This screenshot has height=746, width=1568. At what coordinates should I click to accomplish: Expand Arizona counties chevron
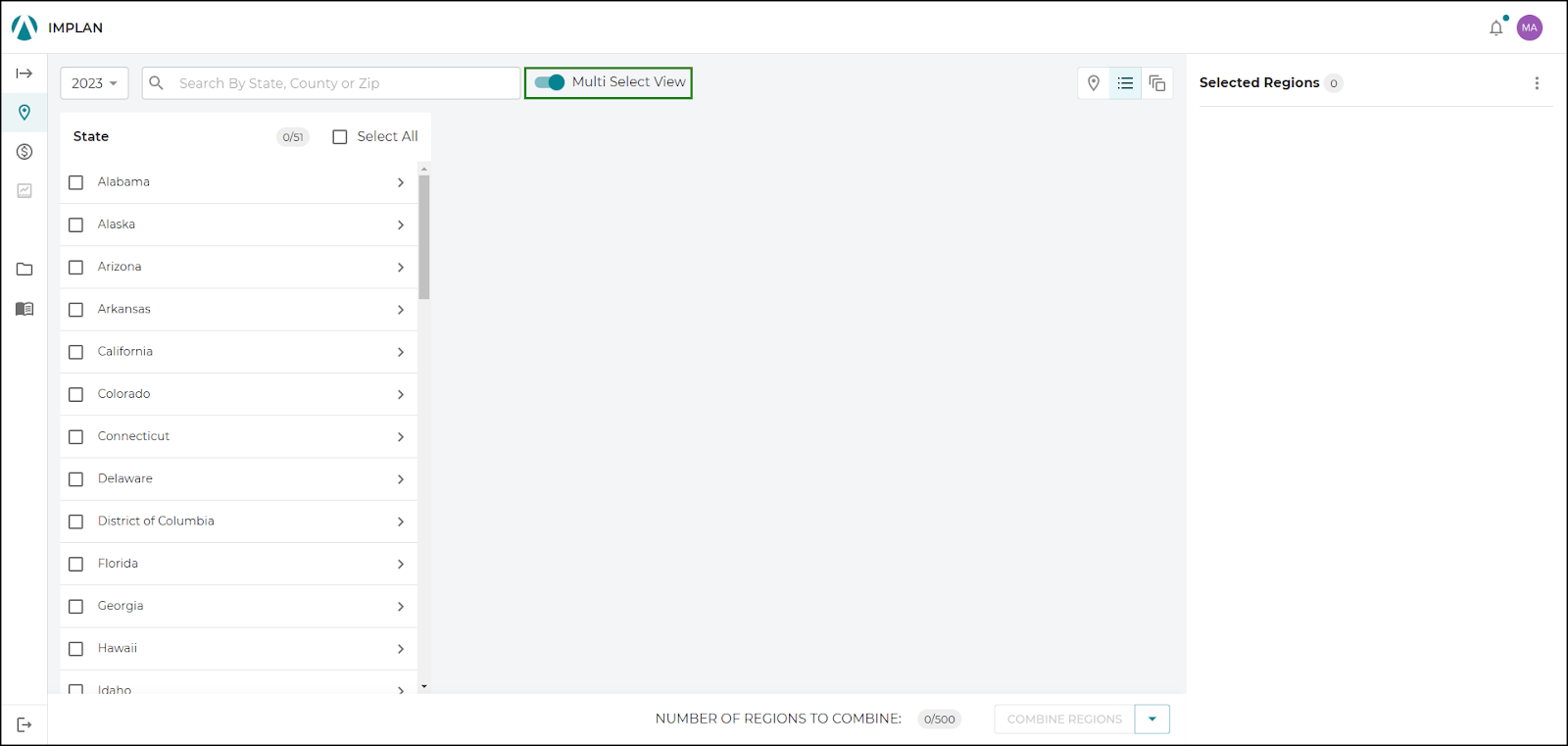[x=401, y=267]
